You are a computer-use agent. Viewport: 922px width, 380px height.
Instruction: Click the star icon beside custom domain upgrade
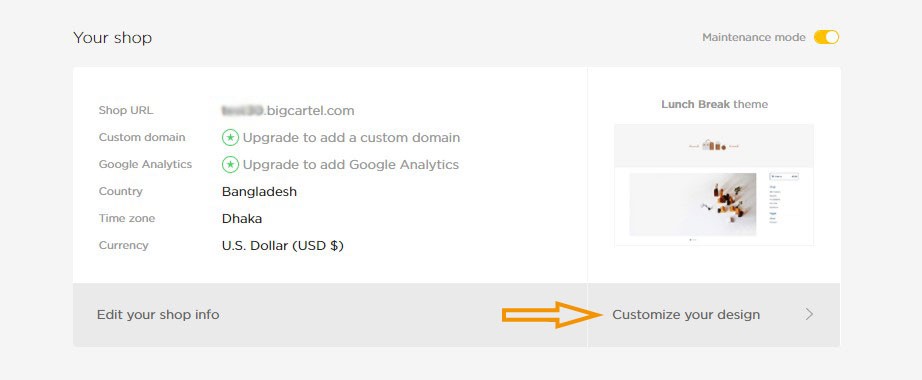[x=230, y=138]
